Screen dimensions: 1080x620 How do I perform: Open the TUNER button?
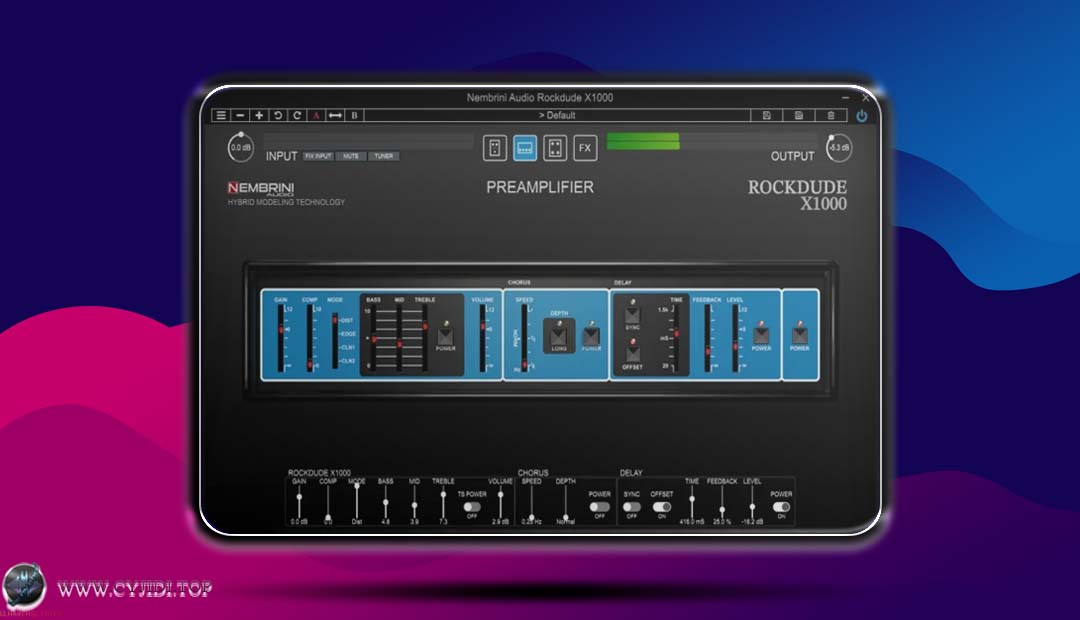tap(384, 156)
